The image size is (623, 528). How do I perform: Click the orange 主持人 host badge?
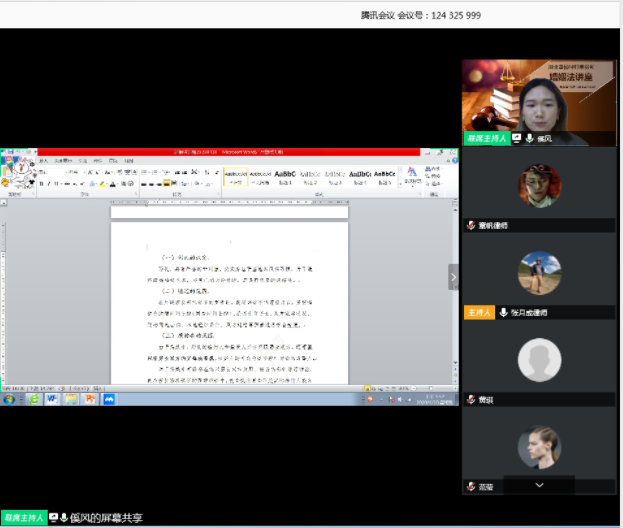click(x=478, y=313)
